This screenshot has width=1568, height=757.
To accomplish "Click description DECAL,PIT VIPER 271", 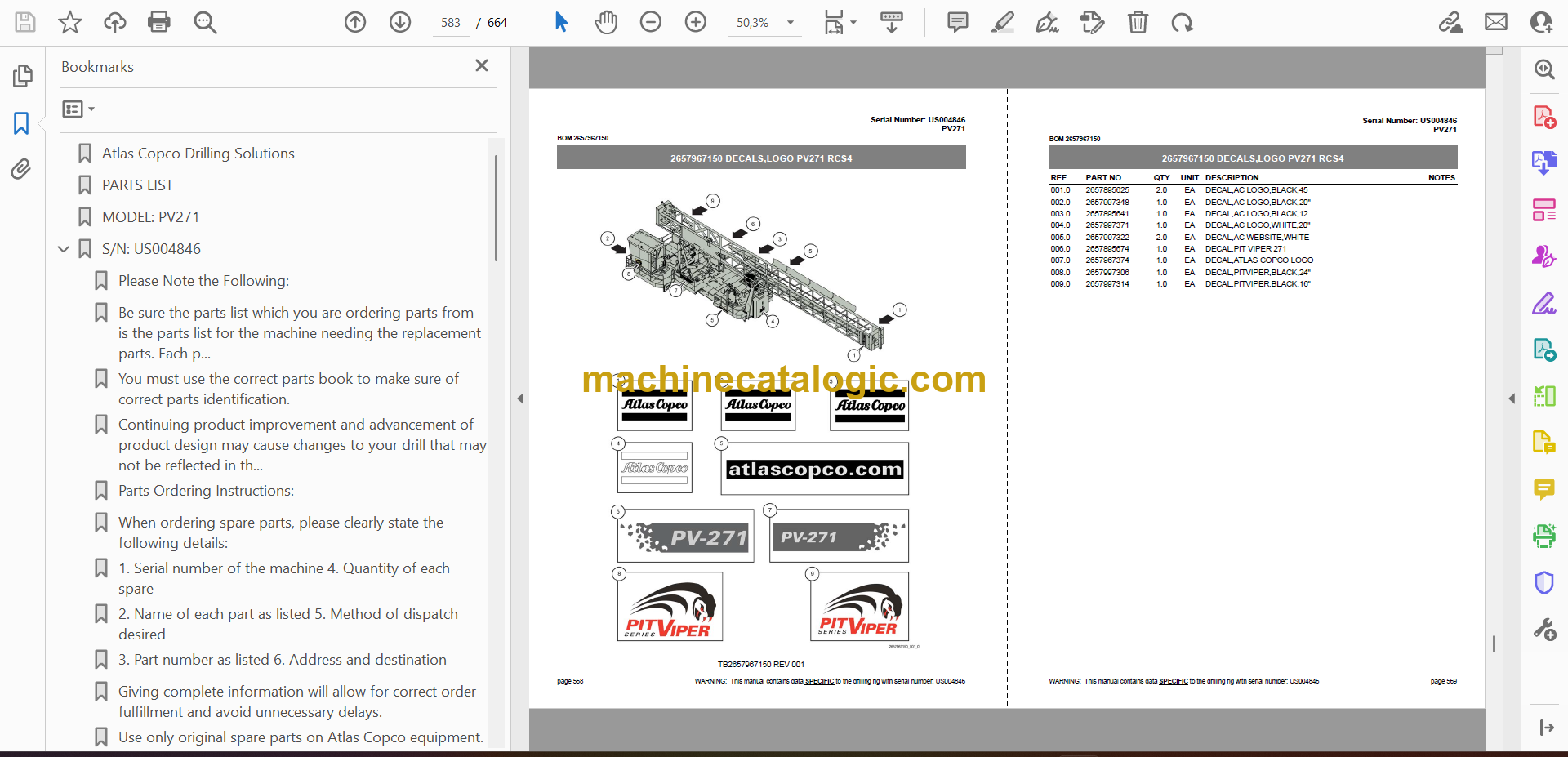I will point(1245,249).
